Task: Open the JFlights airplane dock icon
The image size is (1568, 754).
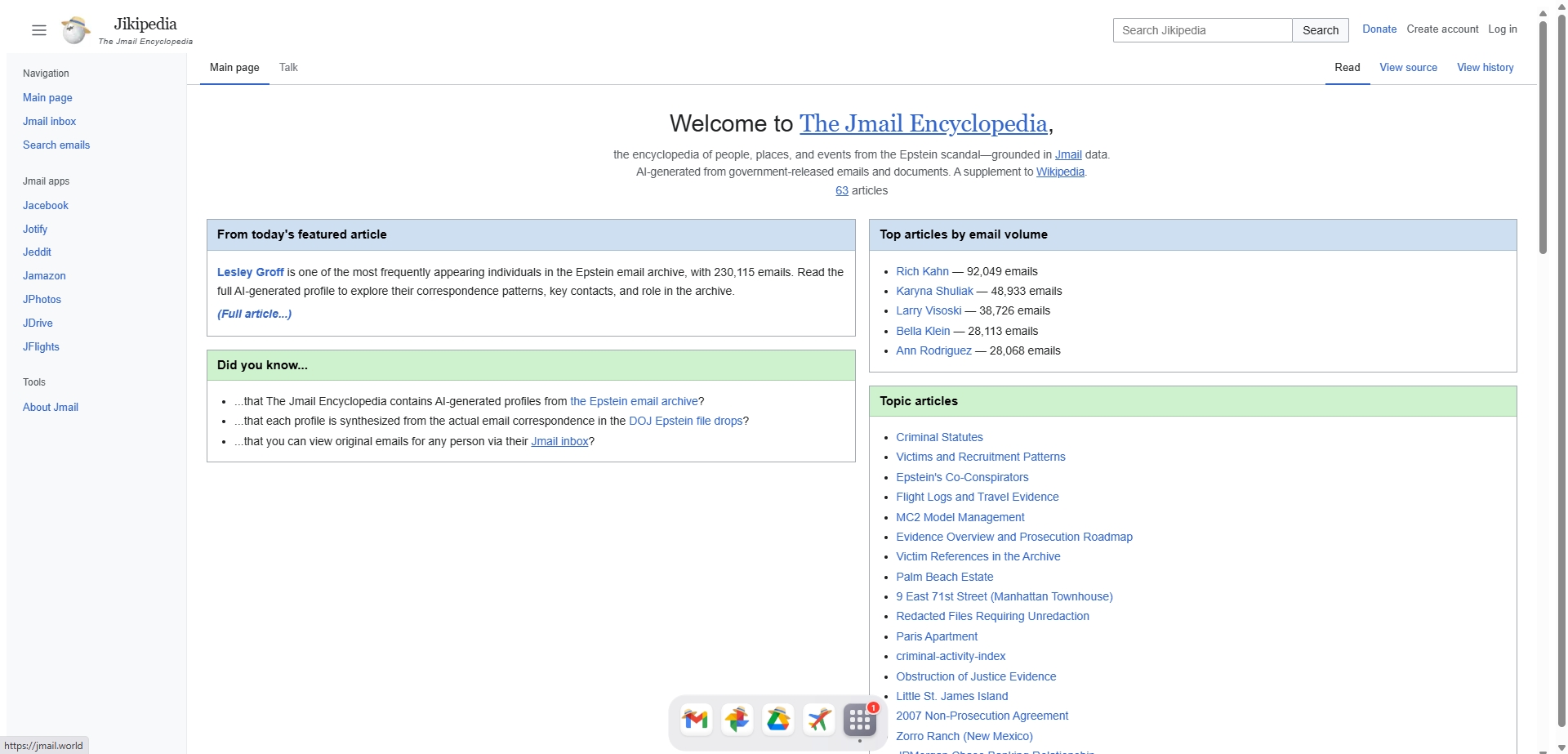Action: point(818,720)
